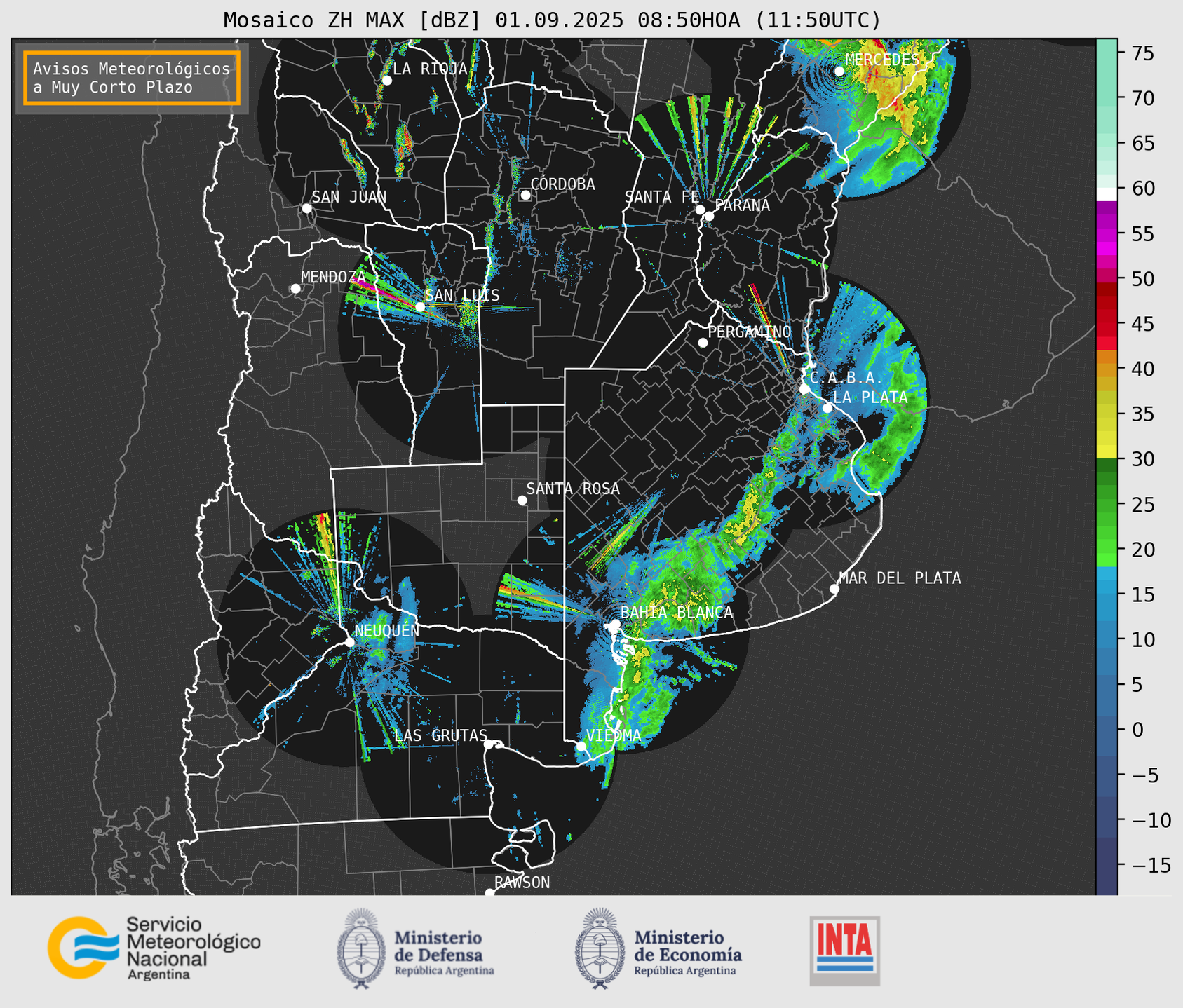Click the Avisos Meteorológicos a Muy Corto Plazo box

(132, 78)
